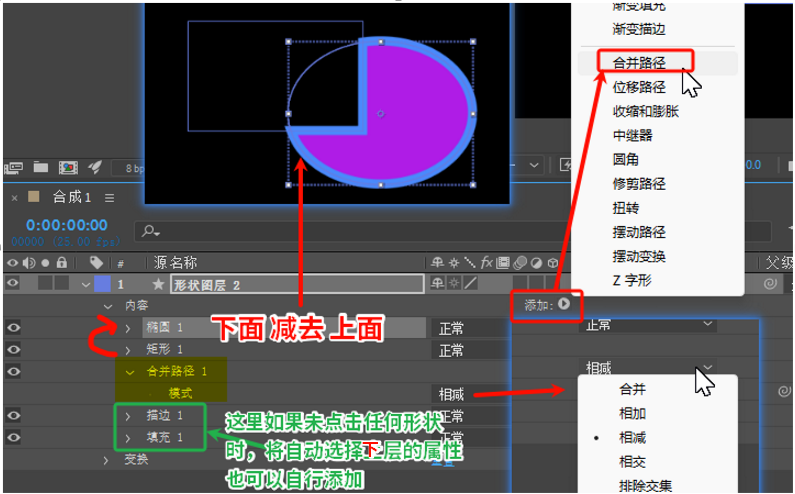Viewport: 795px width, 494px height.
Task: Toggle the shy switch on 形状图层 2
Action: [437, 283]
